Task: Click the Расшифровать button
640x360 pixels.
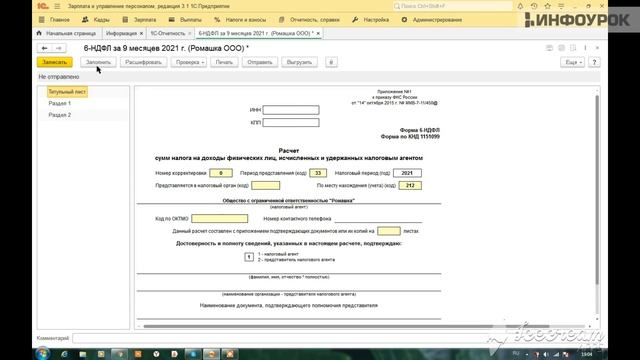Action: (x=143, y=62)
